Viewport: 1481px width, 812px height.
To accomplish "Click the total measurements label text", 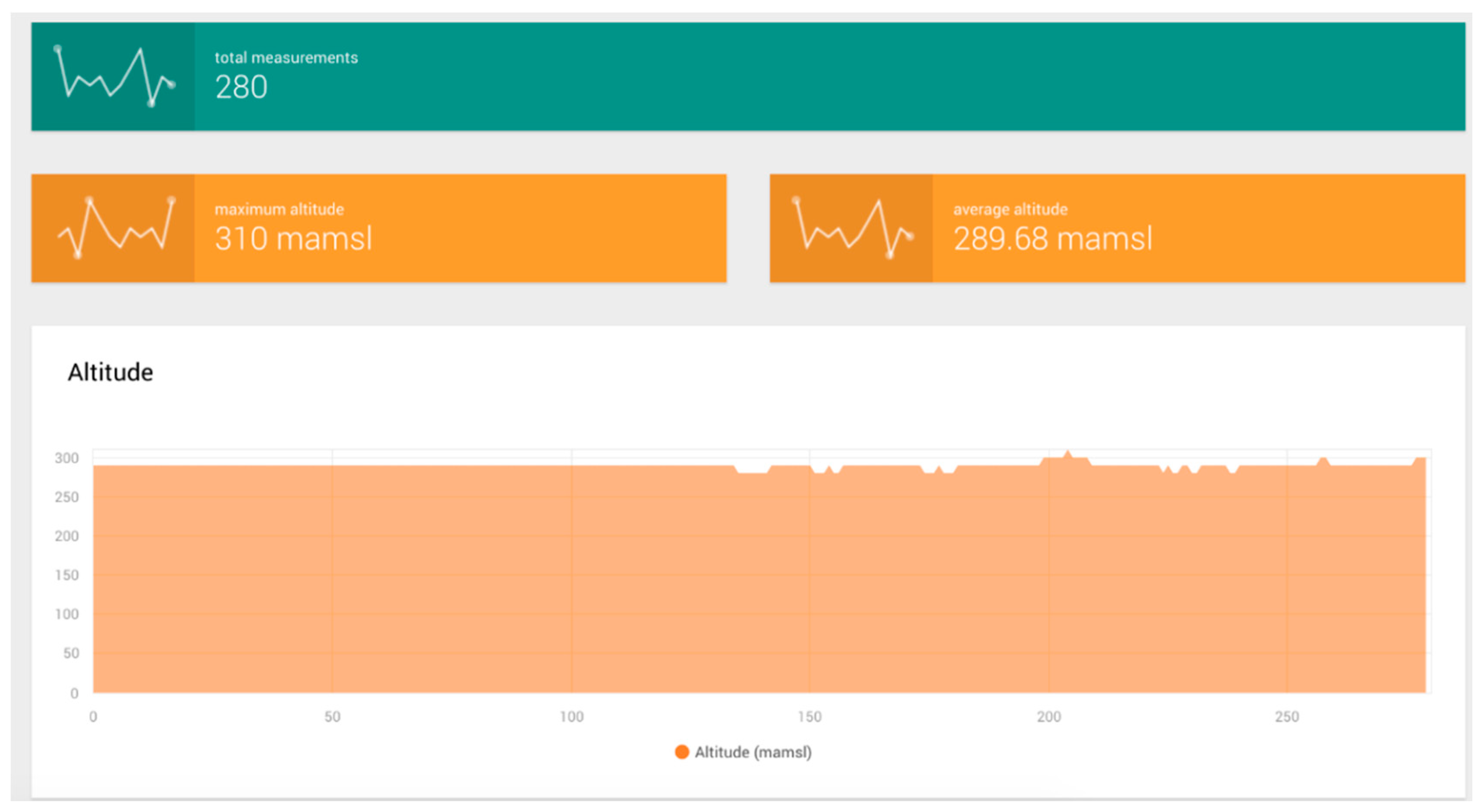I will pyautogui.click(x=286, y=58).
